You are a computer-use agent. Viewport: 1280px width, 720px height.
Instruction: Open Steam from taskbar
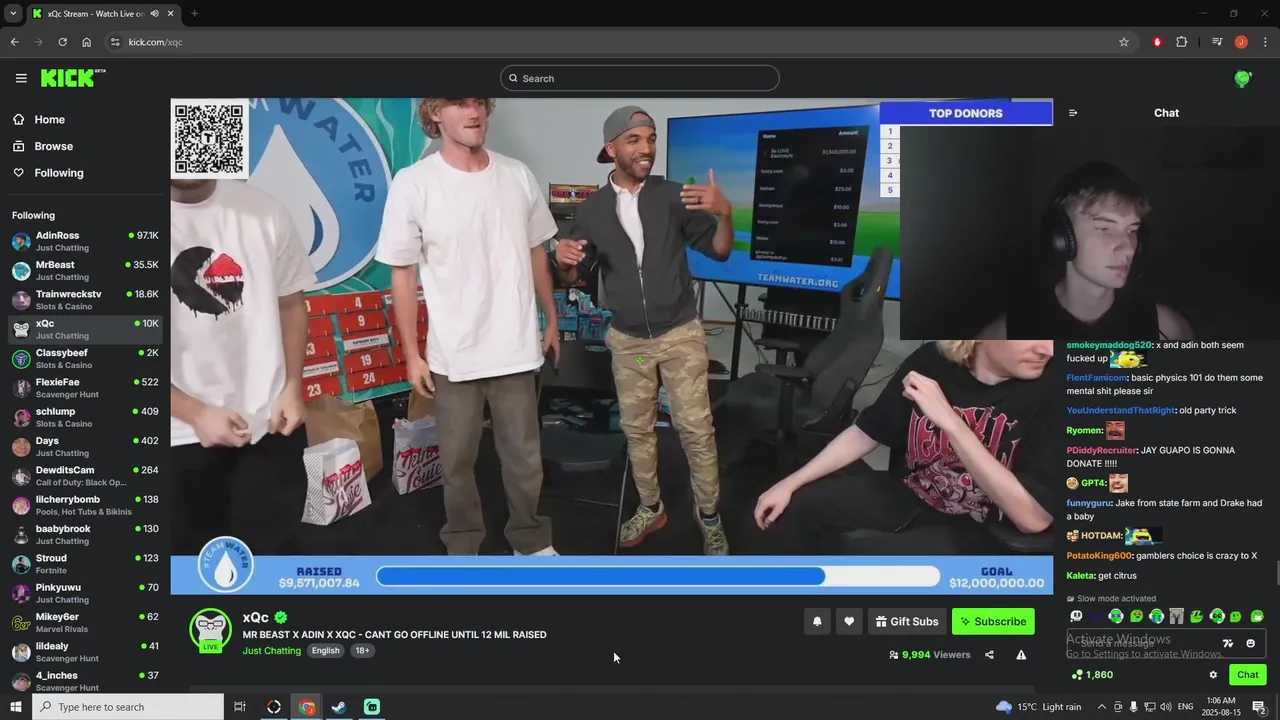339,707
